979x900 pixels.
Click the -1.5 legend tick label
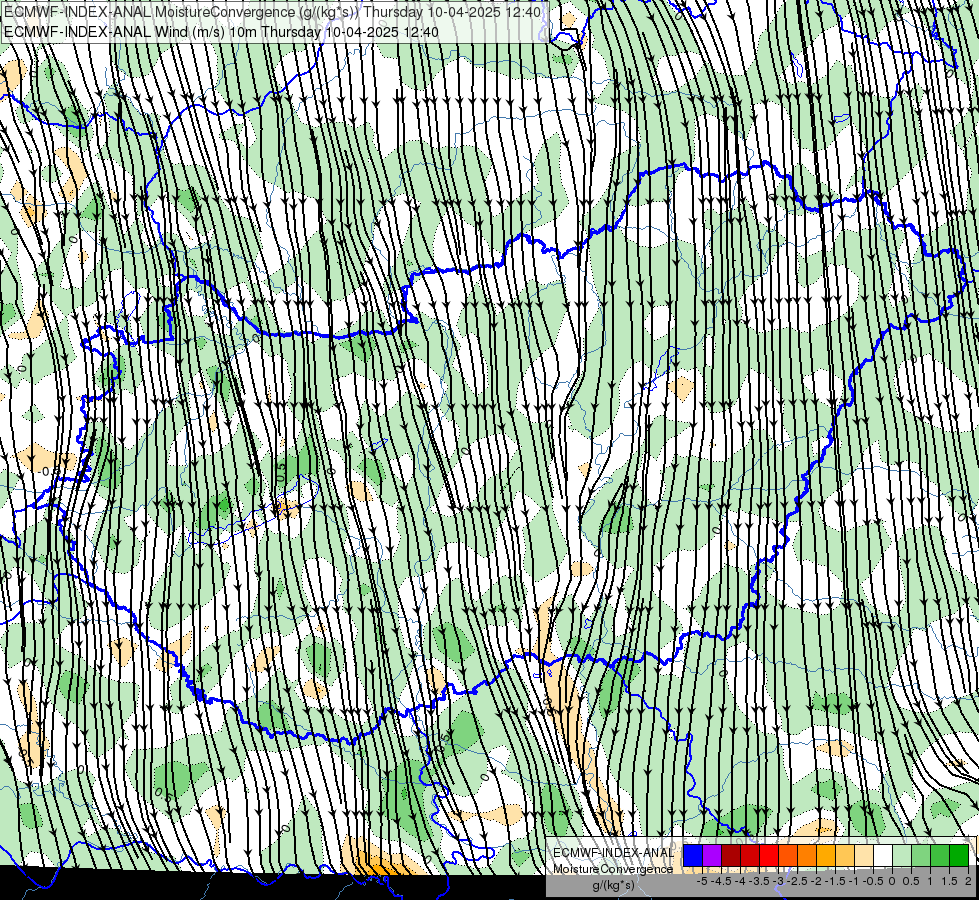(x=835, y=881)
